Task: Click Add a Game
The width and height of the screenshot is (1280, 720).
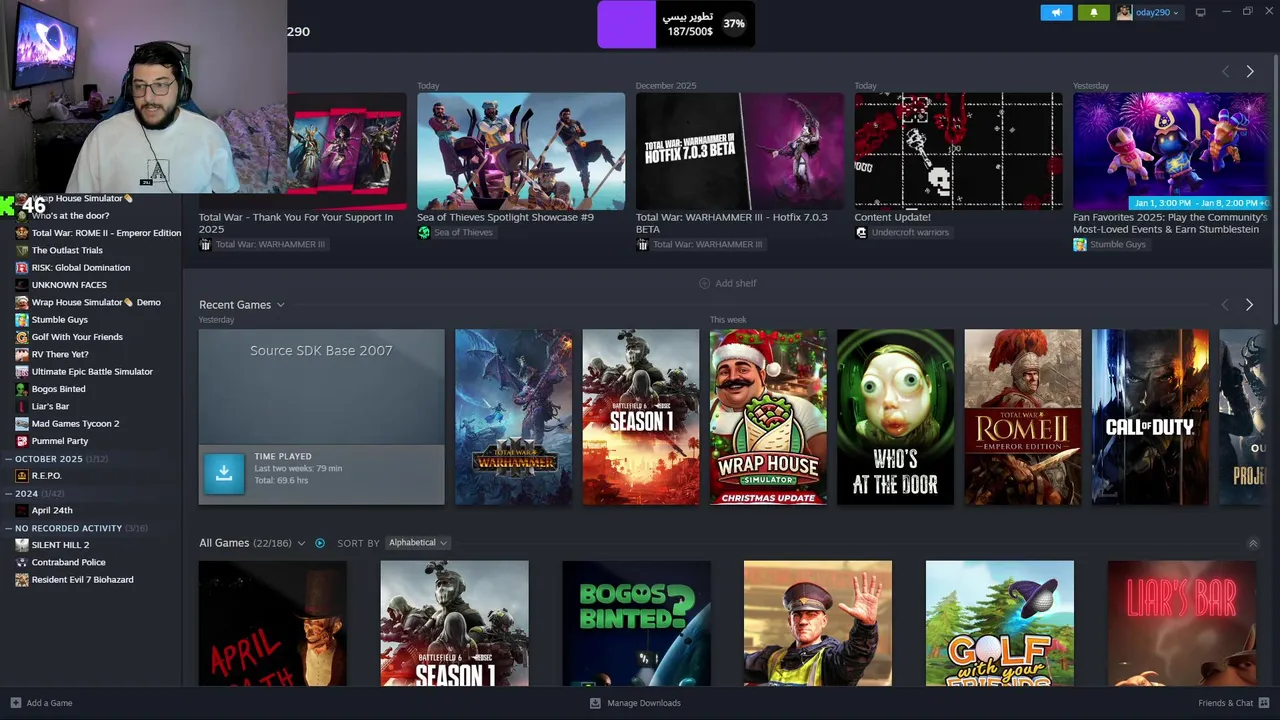Action: (41, 703)
